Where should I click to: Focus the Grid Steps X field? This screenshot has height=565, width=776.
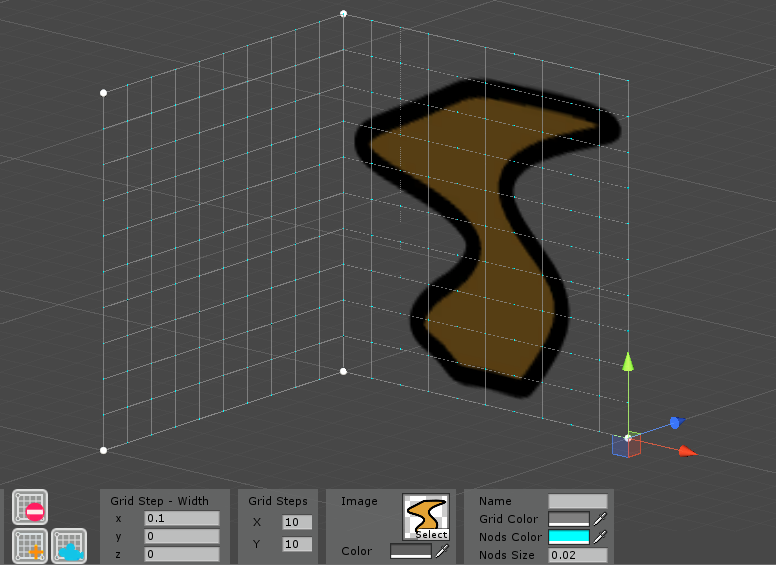tap(297, 522)
